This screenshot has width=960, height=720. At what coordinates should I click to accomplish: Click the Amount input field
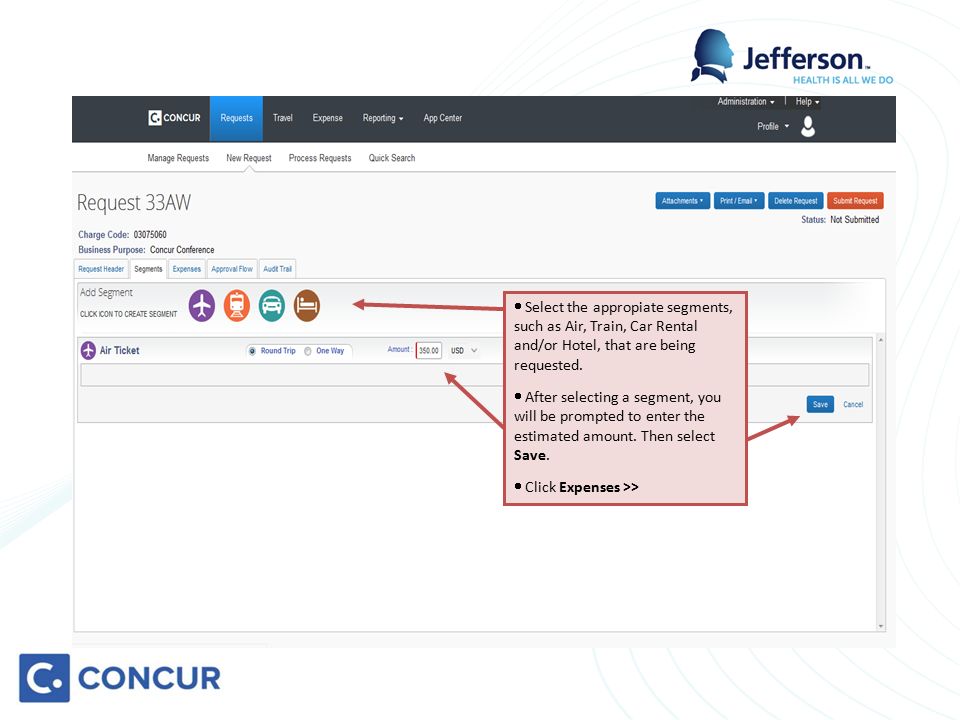429,350
